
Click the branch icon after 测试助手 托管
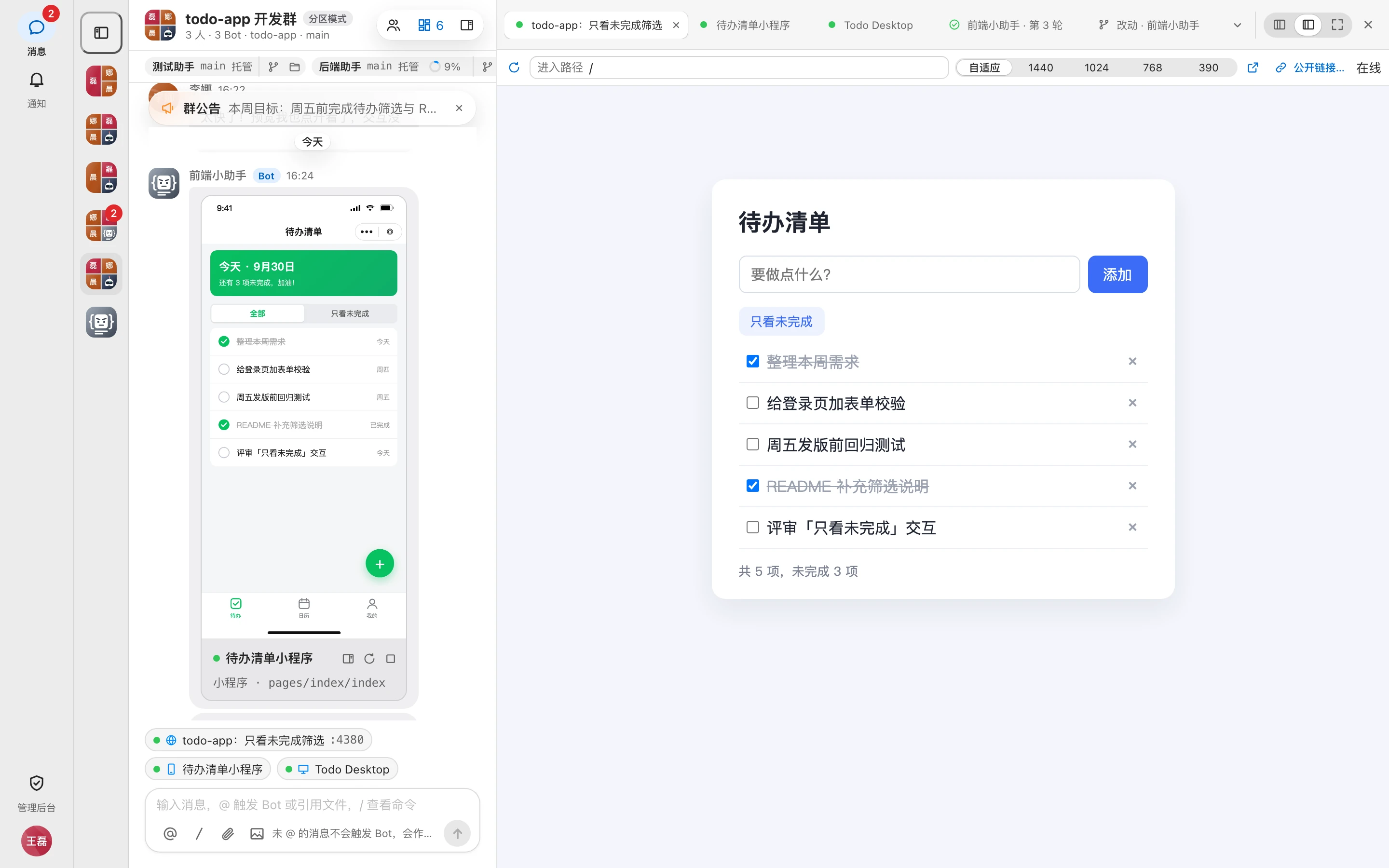[x=273, y=67]
